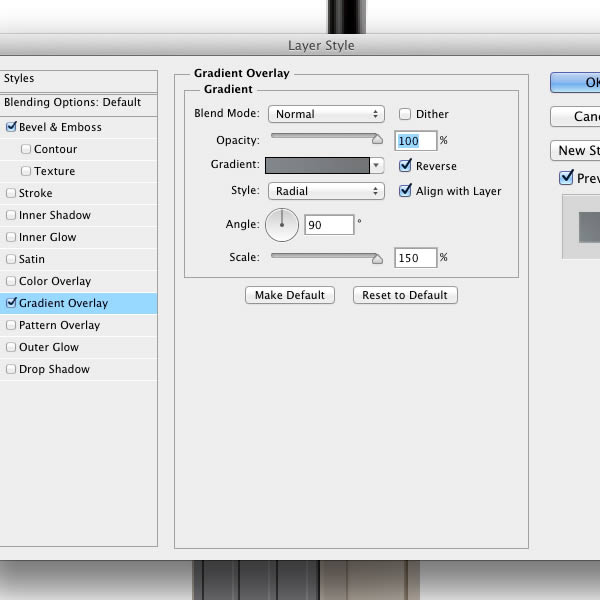Select the Drop Shadow row label
This screenshot has height=600, width=600.
(54, 369)
